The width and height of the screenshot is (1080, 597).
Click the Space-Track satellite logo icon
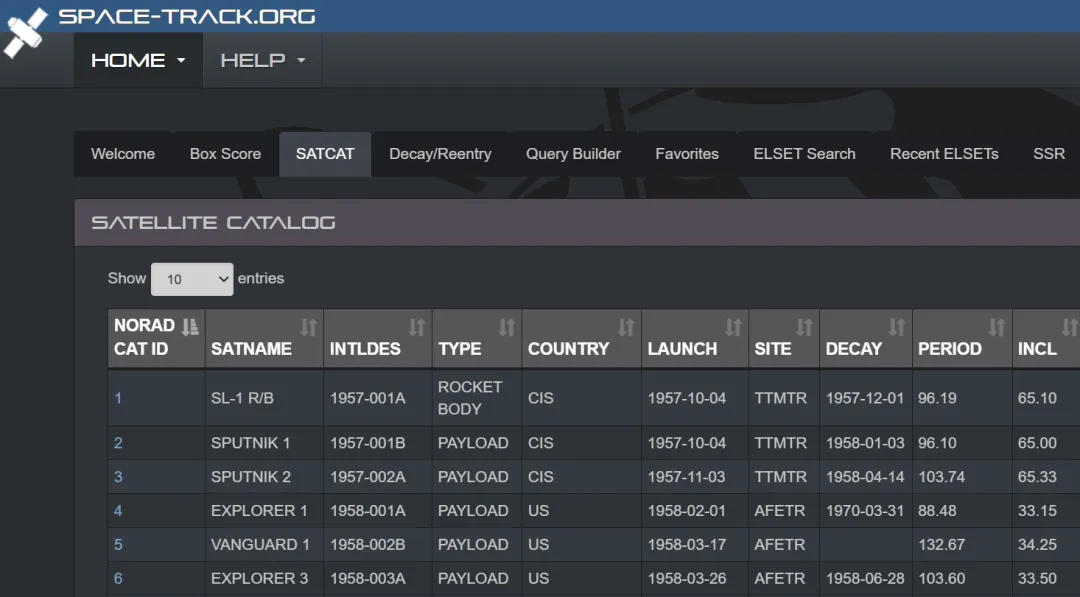25,32
